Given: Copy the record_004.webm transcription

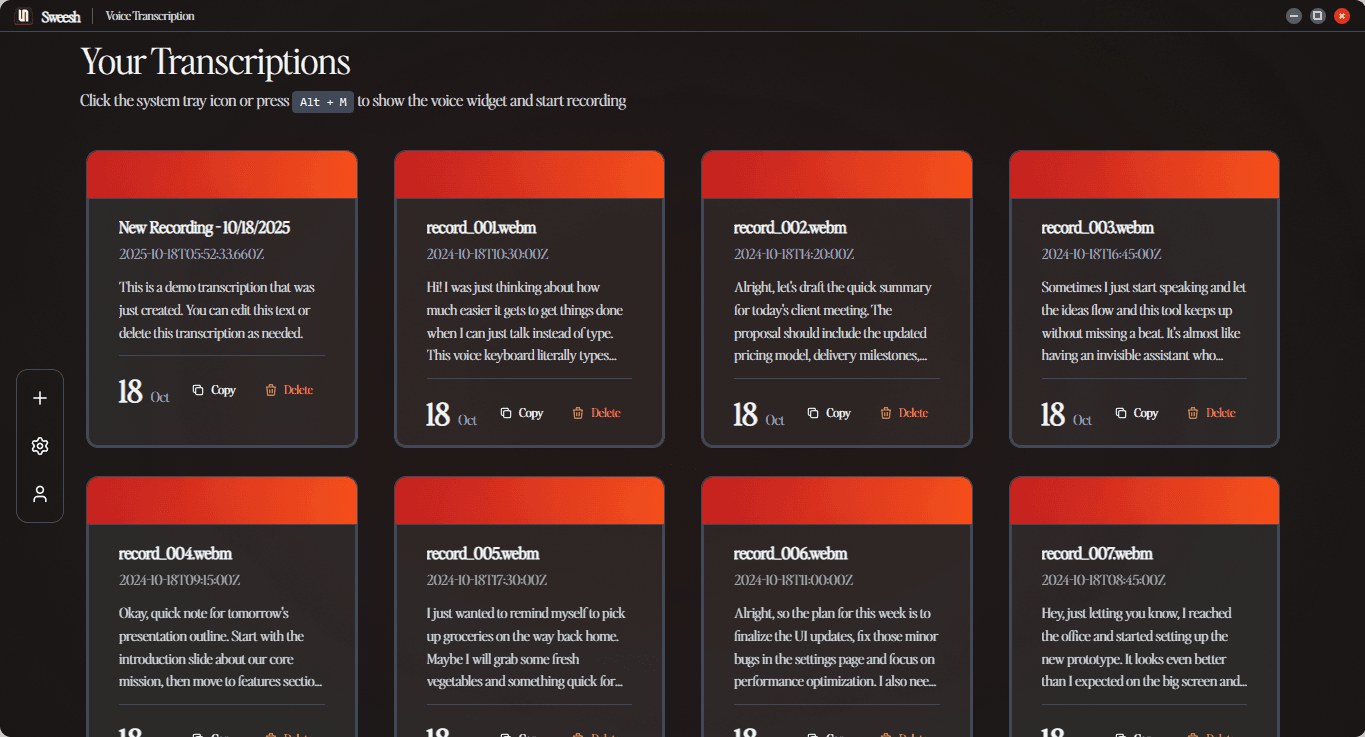Looking at the screenshot, I should [x=214, y=734].
